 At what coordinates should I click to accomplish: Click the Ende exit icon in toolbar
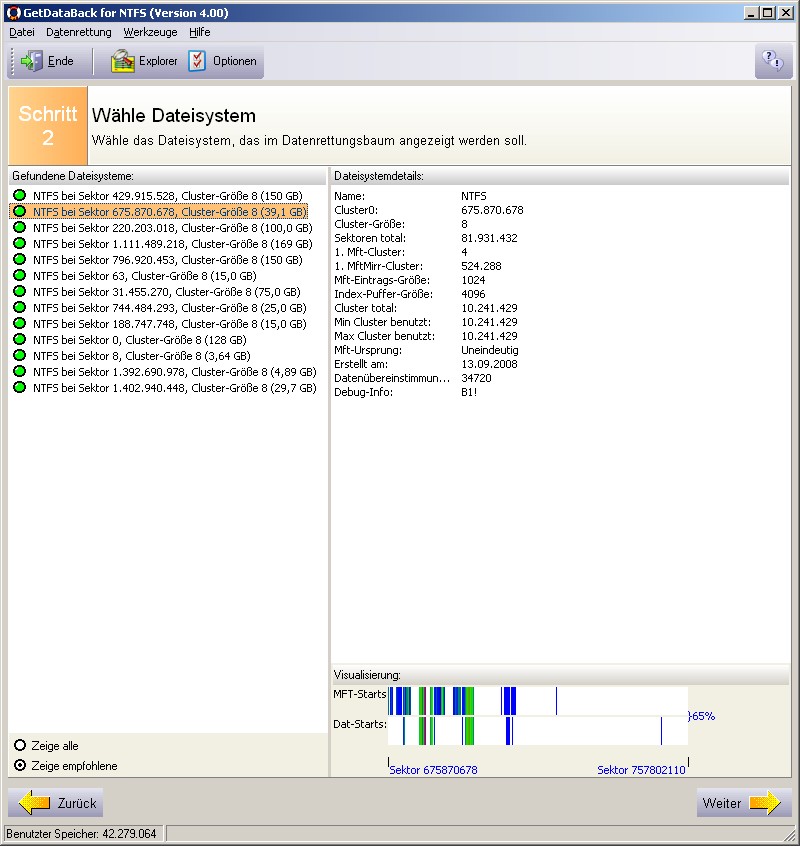coord(31,61)
